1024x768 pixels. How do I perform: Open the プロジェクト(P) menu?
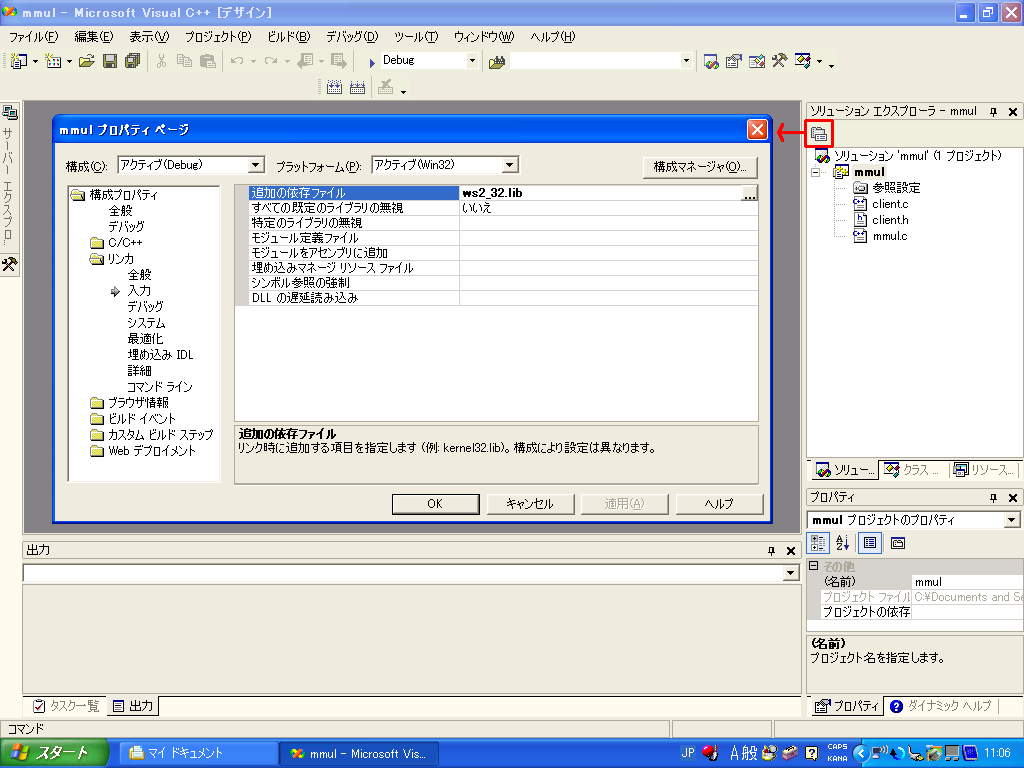217,37
